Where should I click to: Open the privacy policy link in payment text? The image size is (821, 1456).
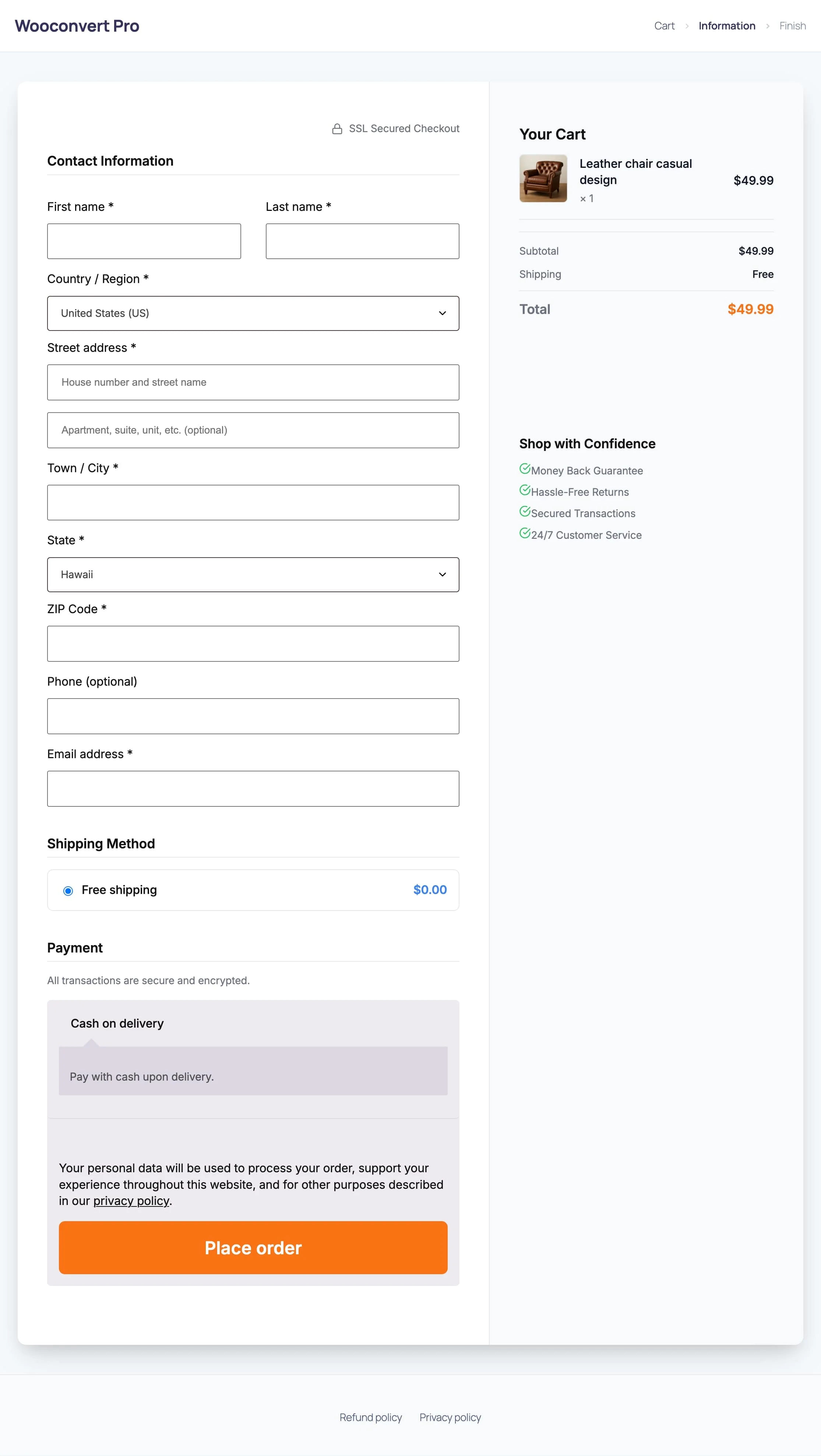point(131,1201)
